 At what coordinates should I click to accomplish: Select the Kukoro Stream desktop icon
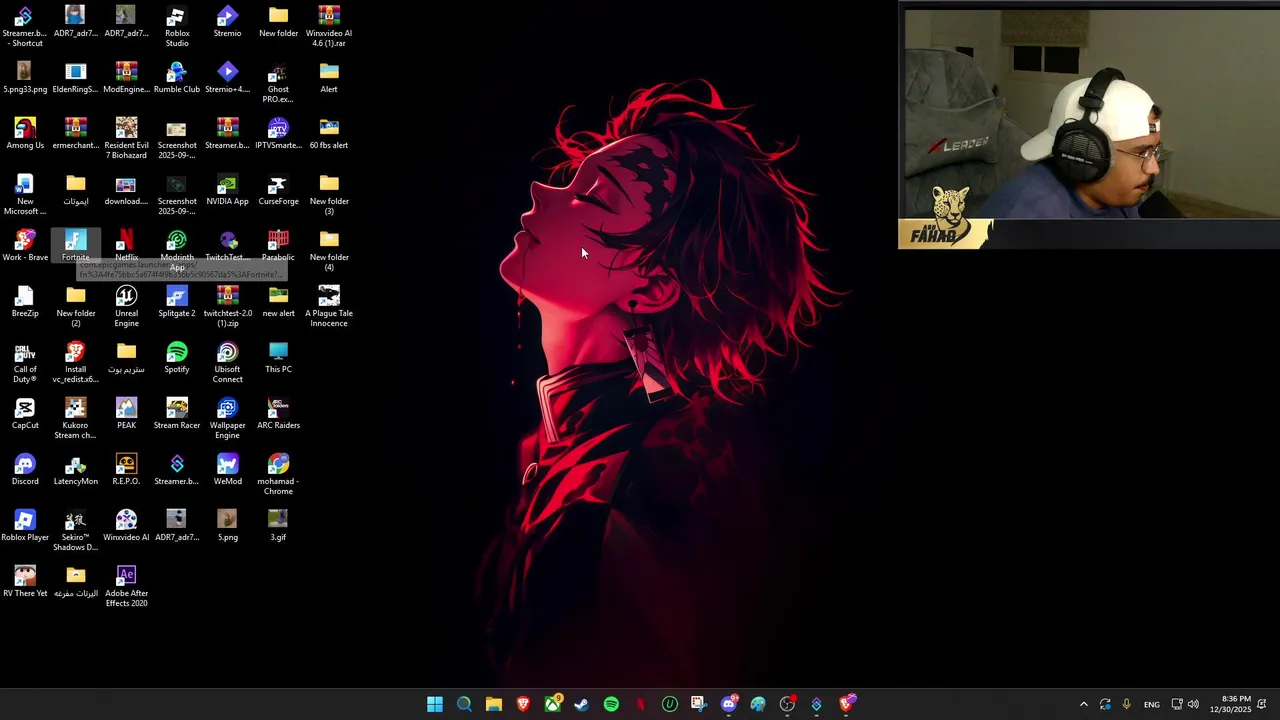(75, 418)
